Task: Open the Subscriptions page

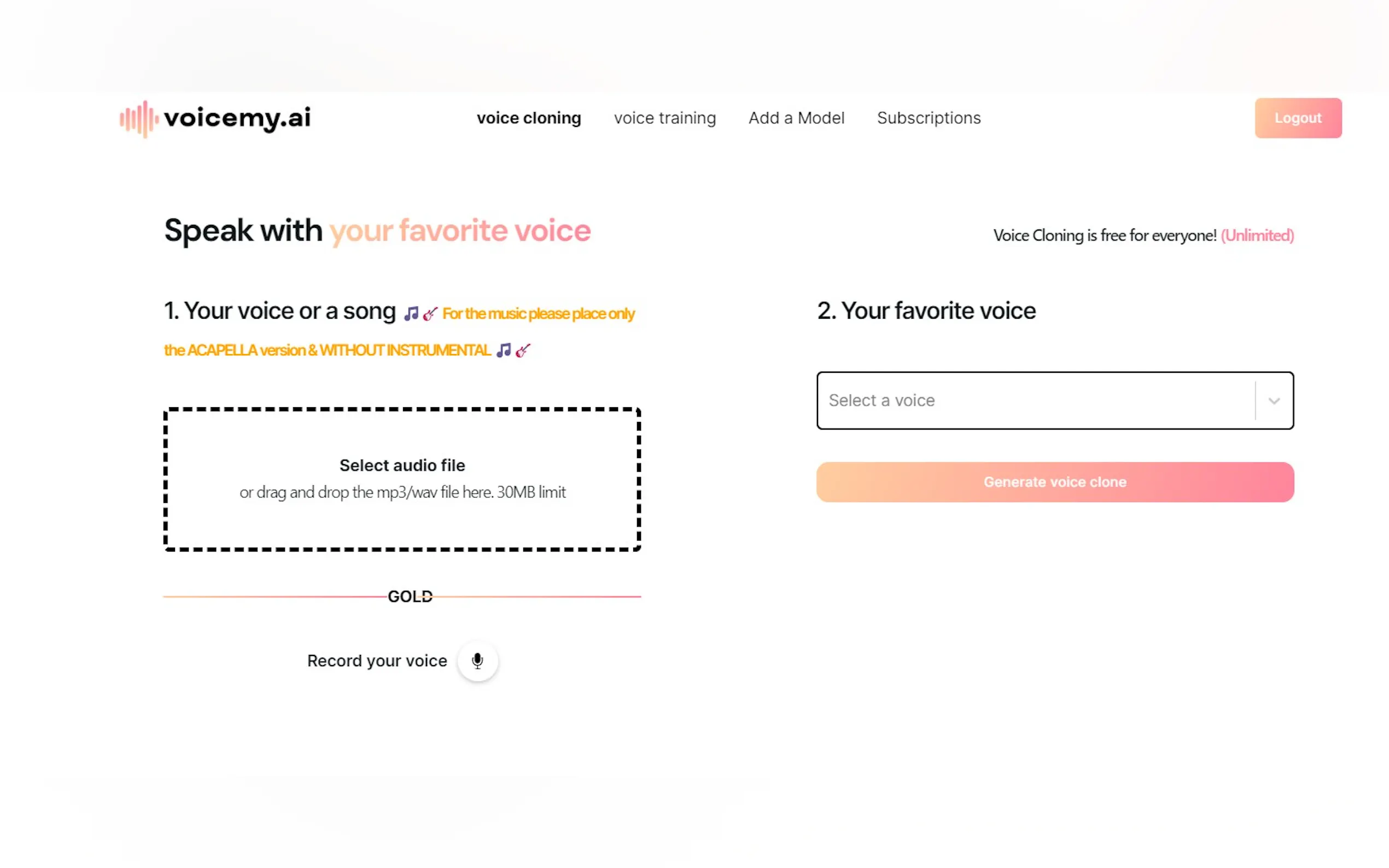Action: pyautogui.click(x=929, y=118)
